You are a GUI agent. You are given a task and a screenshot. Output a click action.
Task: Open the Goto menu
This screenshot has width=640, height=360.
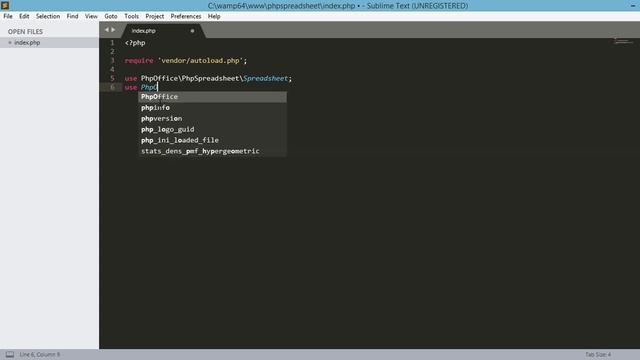(x=111, y=16)
